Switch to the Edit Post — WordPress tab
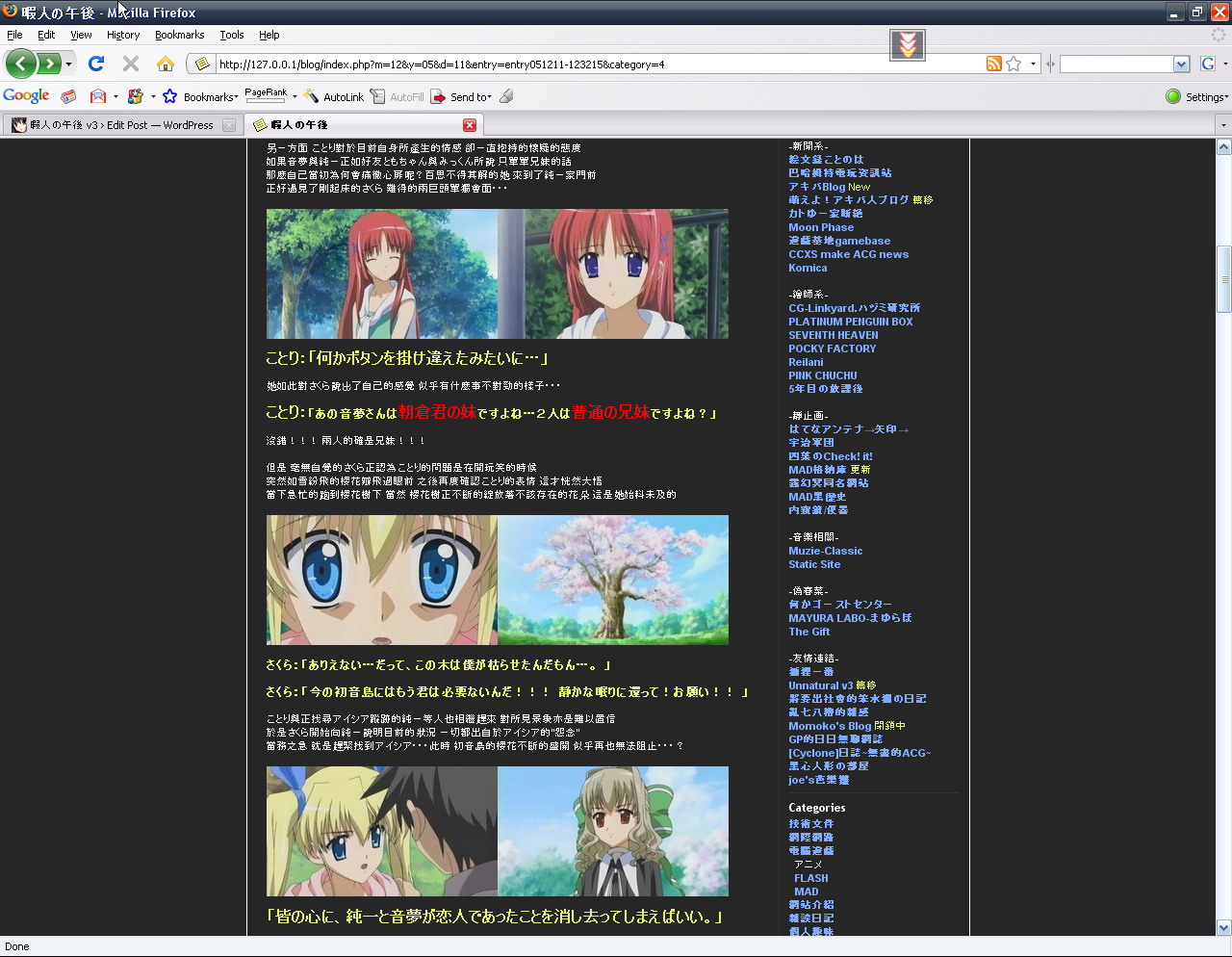 123,125
